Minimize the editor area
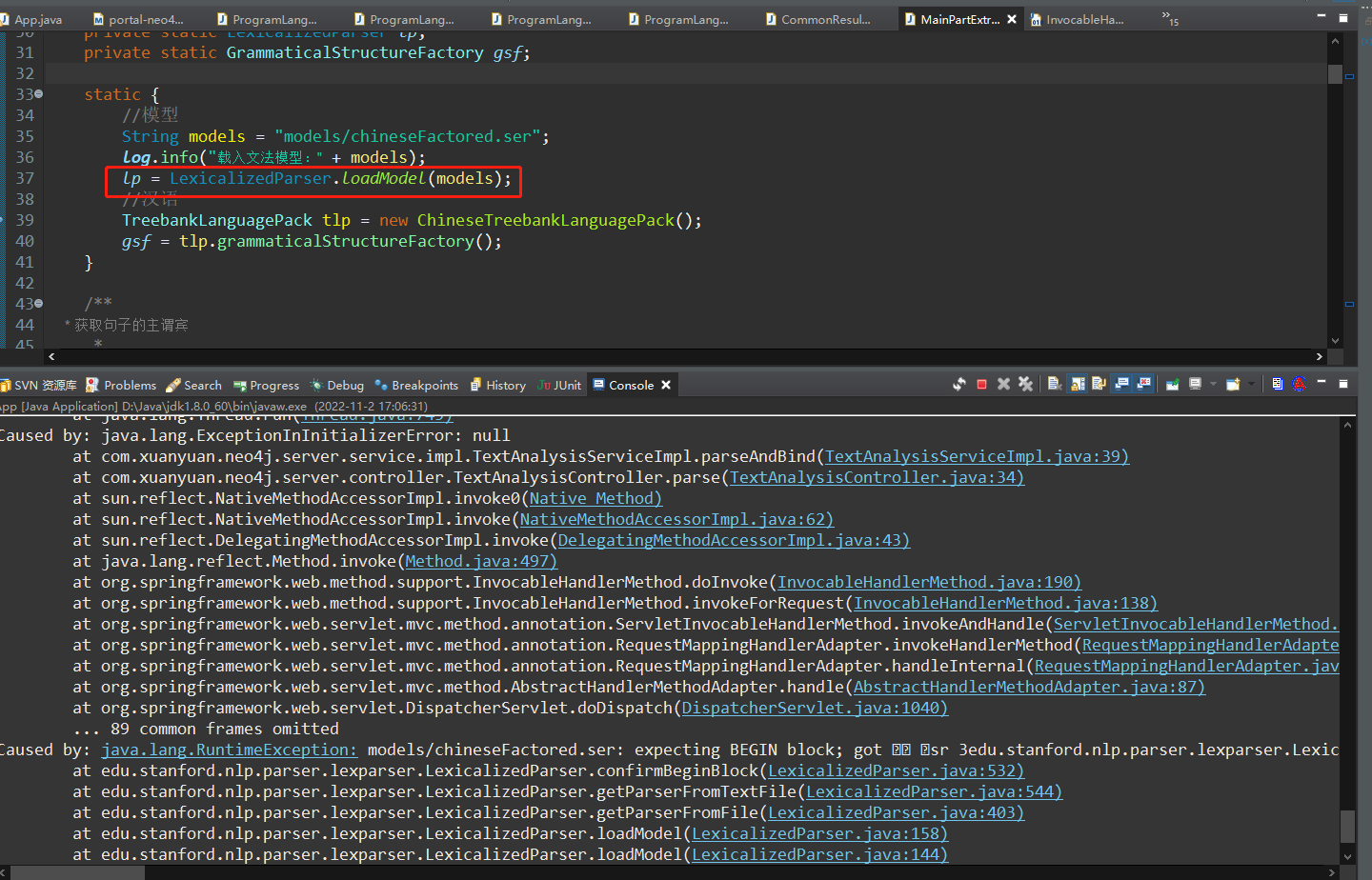Viewport: 1372px width, 880px height. click(x=1322, y=15)
